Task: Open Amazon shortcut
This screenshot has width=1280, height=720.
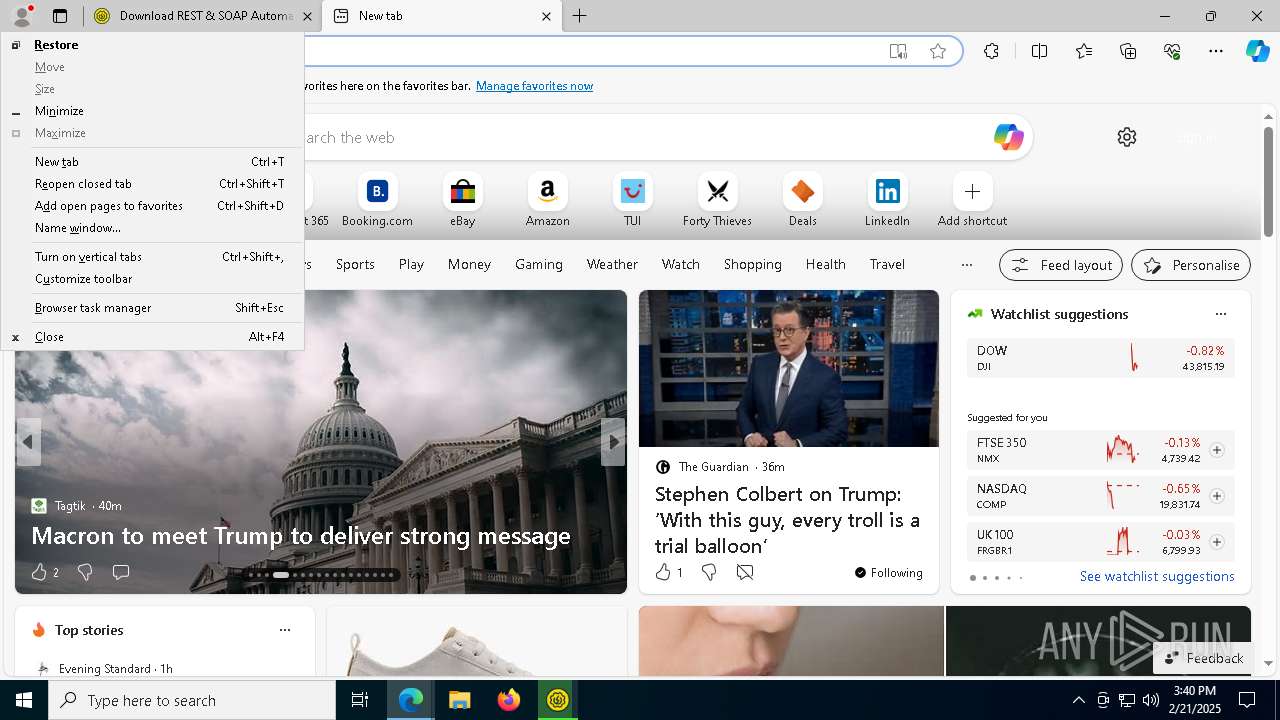Action: click(547, 201)
